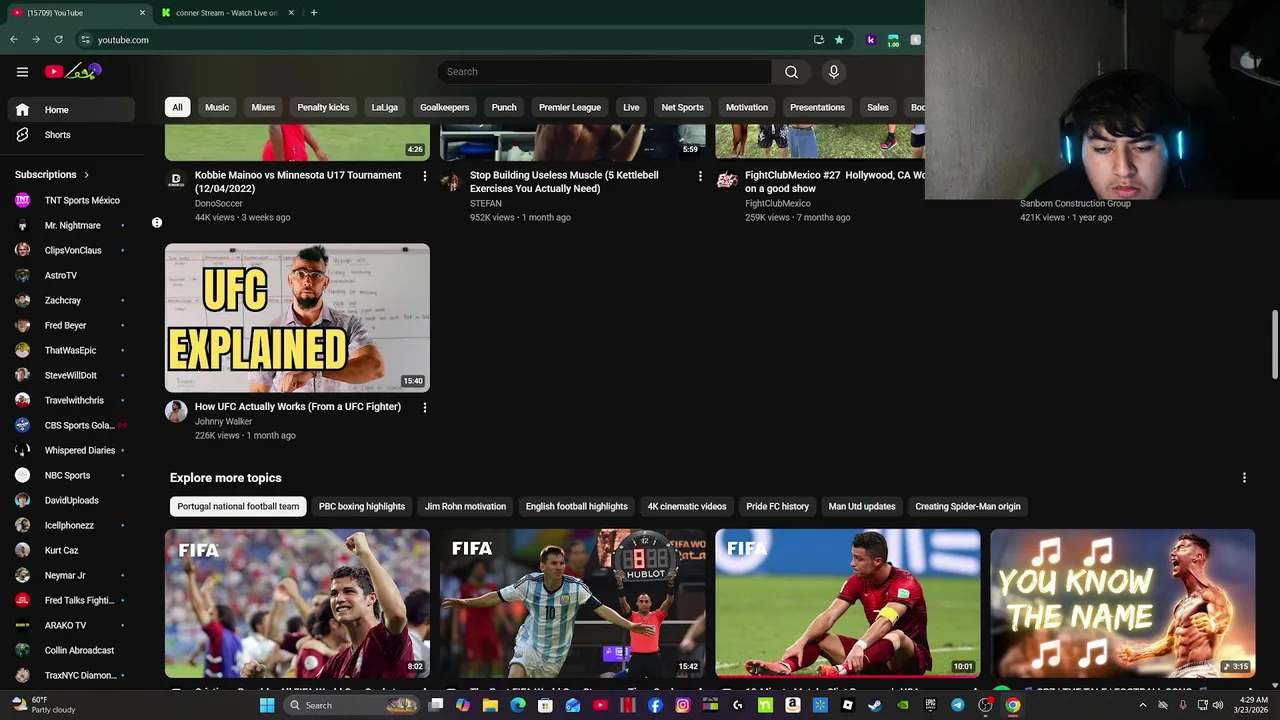Image resolution: width=1280 pixels, height=720 pixels.
Task: Click the YouTube logo
Action: click(x=73, y=72)
